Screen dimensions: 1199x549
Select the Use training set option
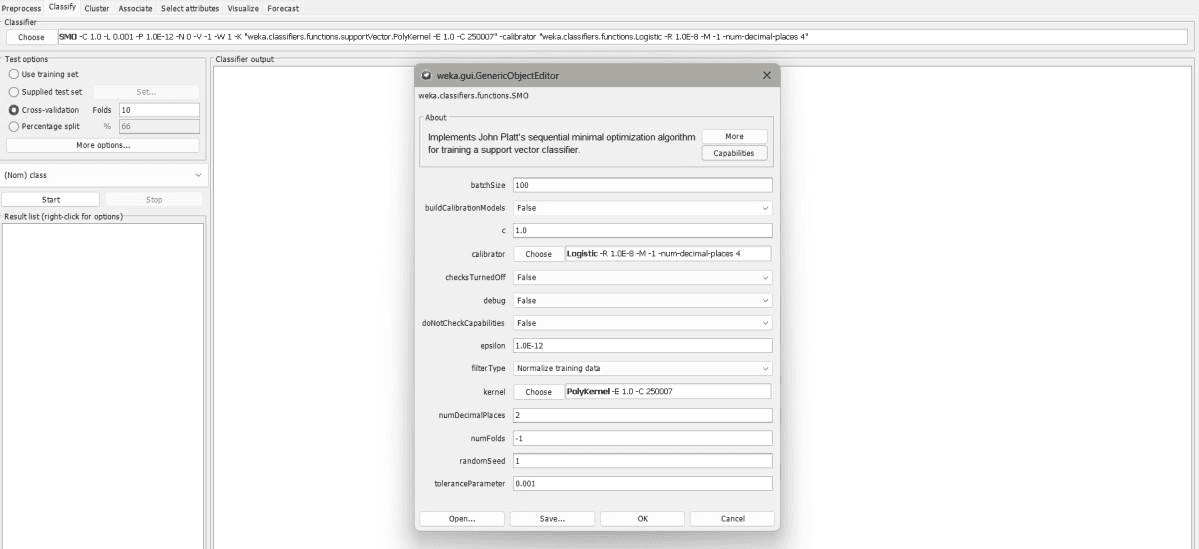43,74
